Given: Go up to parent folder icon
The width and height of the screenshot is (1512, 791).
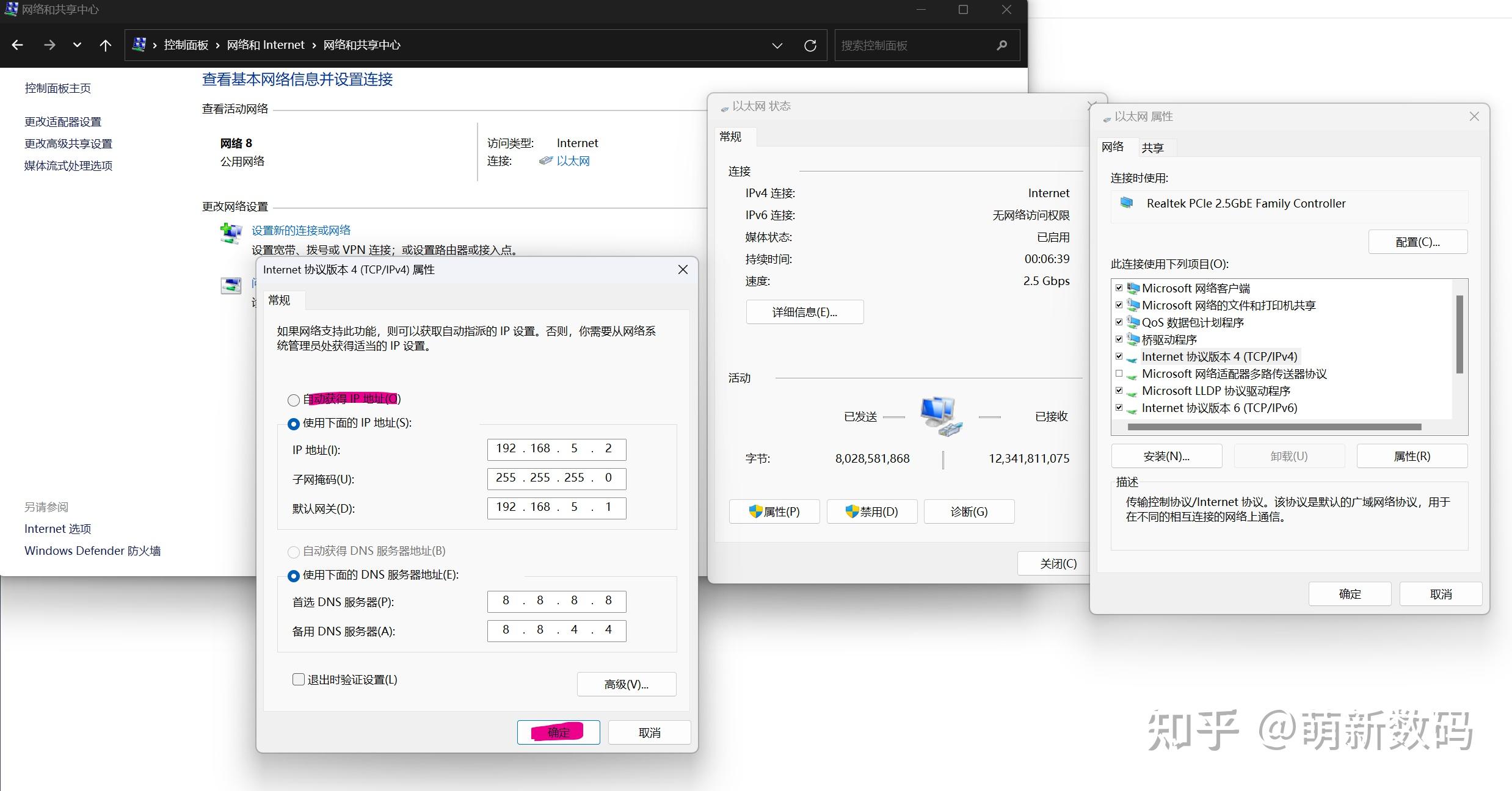Looking at the screenshot, I should (105, 45).
